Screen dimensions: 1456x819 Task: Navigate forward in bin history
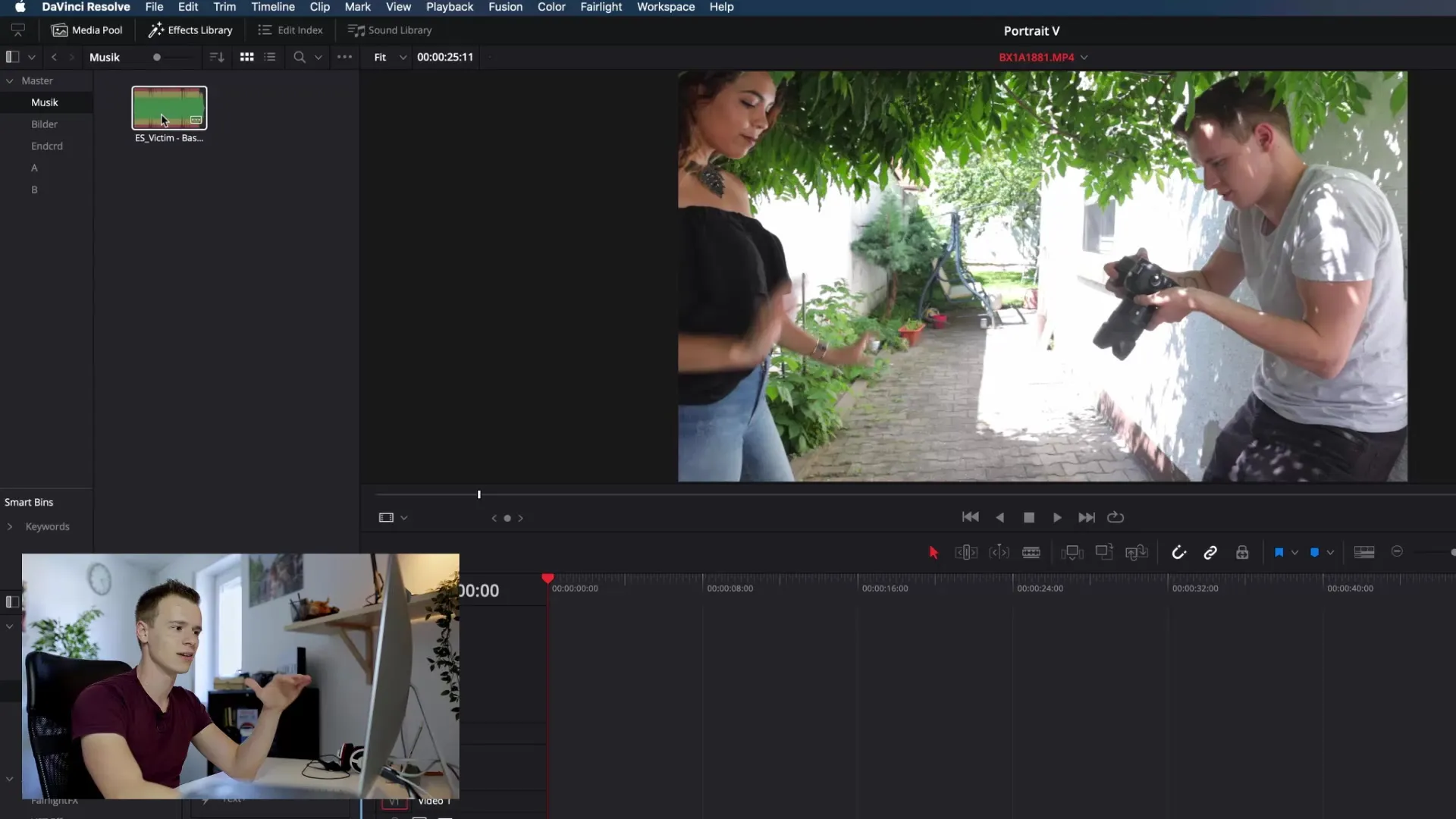[72, 57]
